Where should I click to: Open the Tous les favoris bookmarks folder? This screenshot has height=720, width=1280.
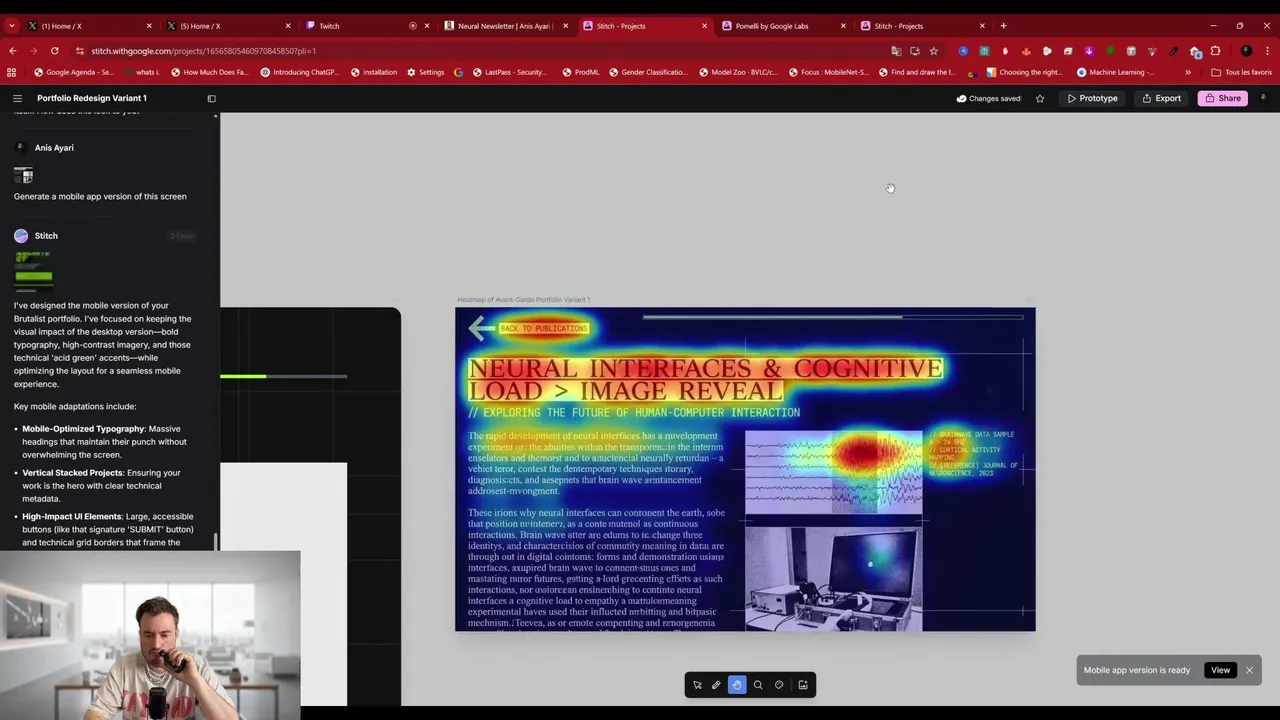pyautogui.click(x=1241, y=72)
